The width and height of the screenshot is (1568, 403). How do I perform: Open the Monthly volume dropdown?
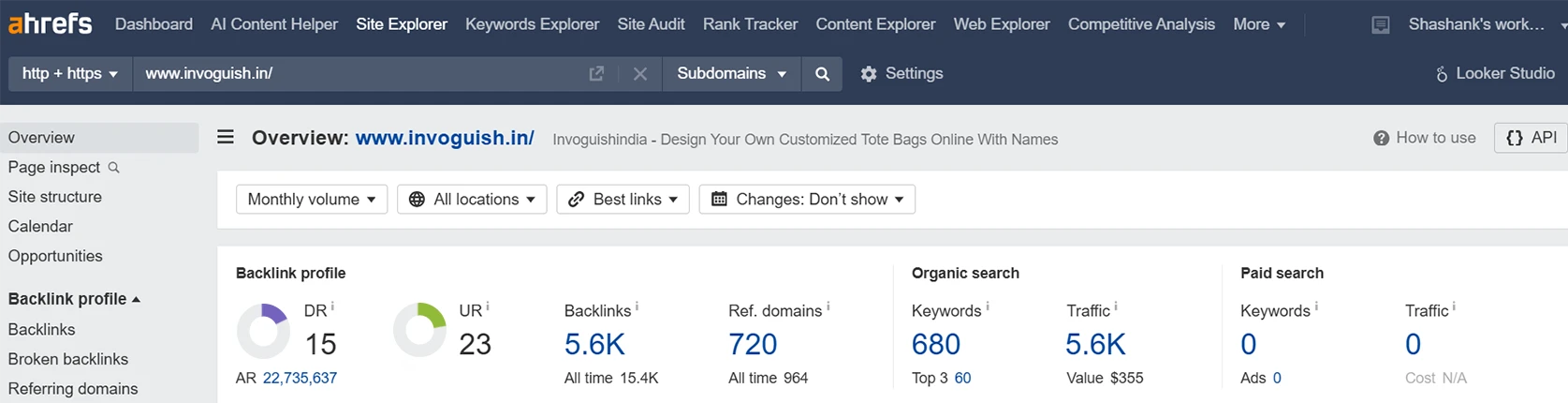coord(312,200)
